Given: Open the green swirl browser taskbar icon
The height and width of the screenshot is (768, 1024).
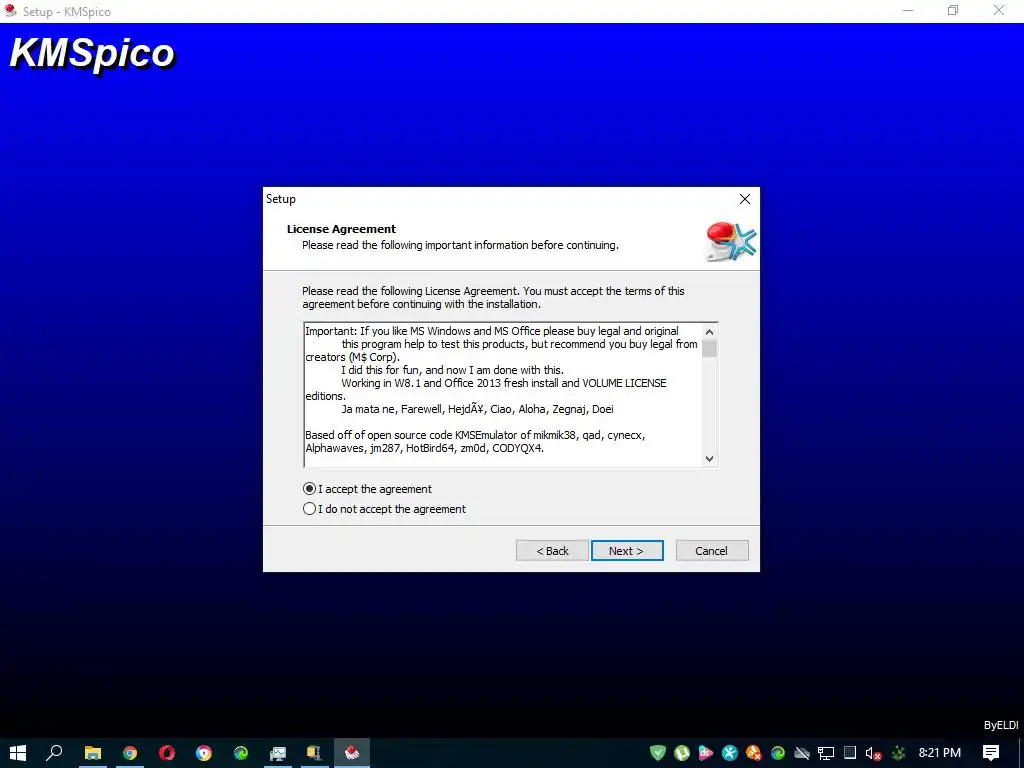Looking at the screenshot, I should pyautogui.click(x=241, y=753).
